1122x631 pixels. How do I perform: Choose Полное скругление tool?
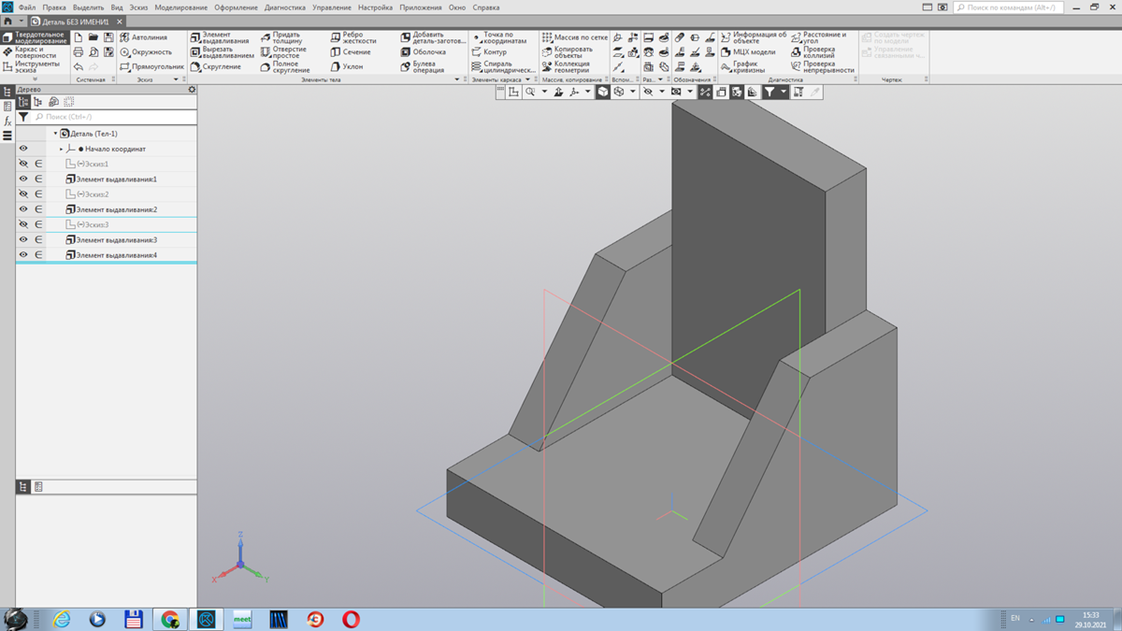285,67
